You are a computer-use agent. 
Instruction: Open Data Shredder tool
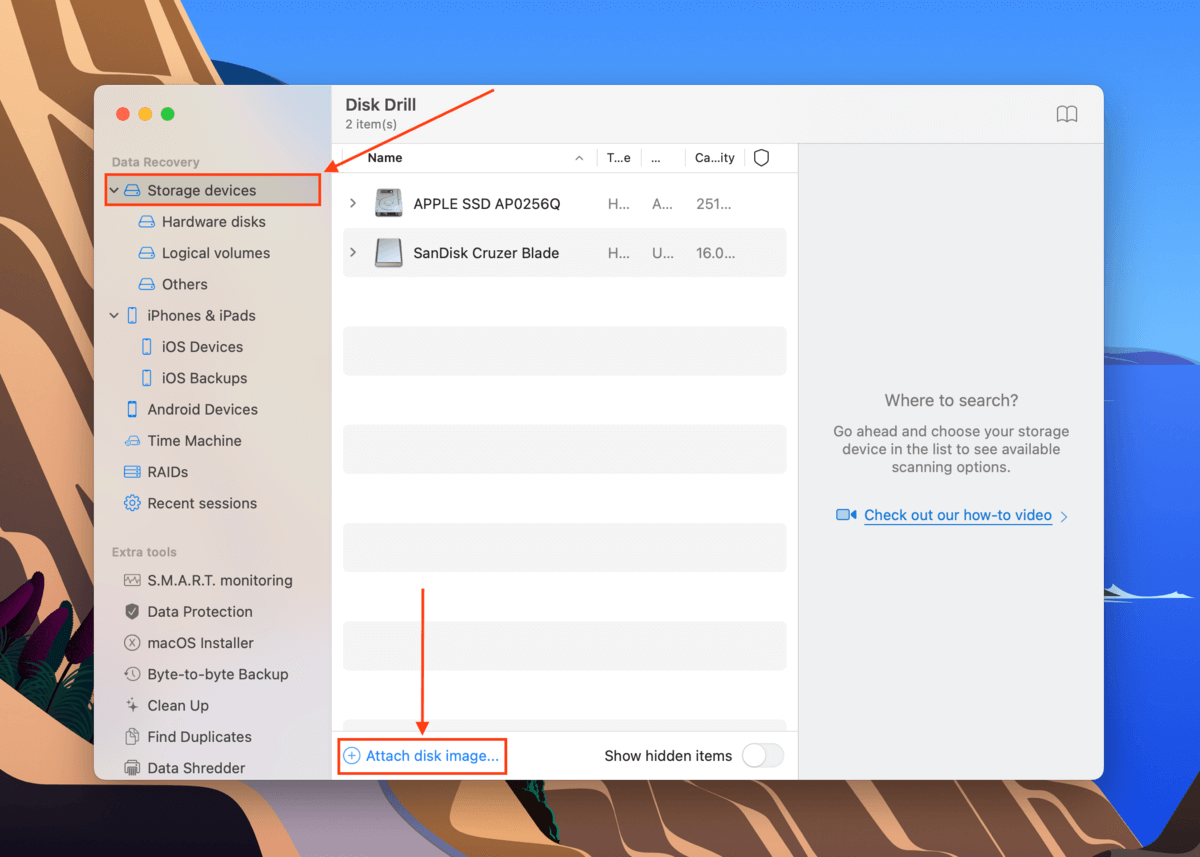pyautogui.click(x=196, y=768)
